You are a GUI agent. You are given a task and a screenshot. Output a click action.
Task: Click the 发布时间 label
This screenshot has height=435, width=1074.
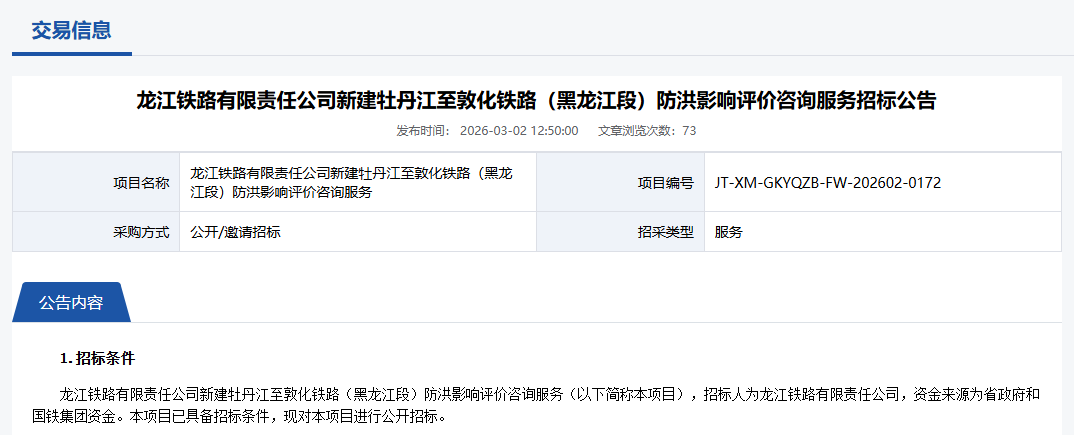pos(423,131)
